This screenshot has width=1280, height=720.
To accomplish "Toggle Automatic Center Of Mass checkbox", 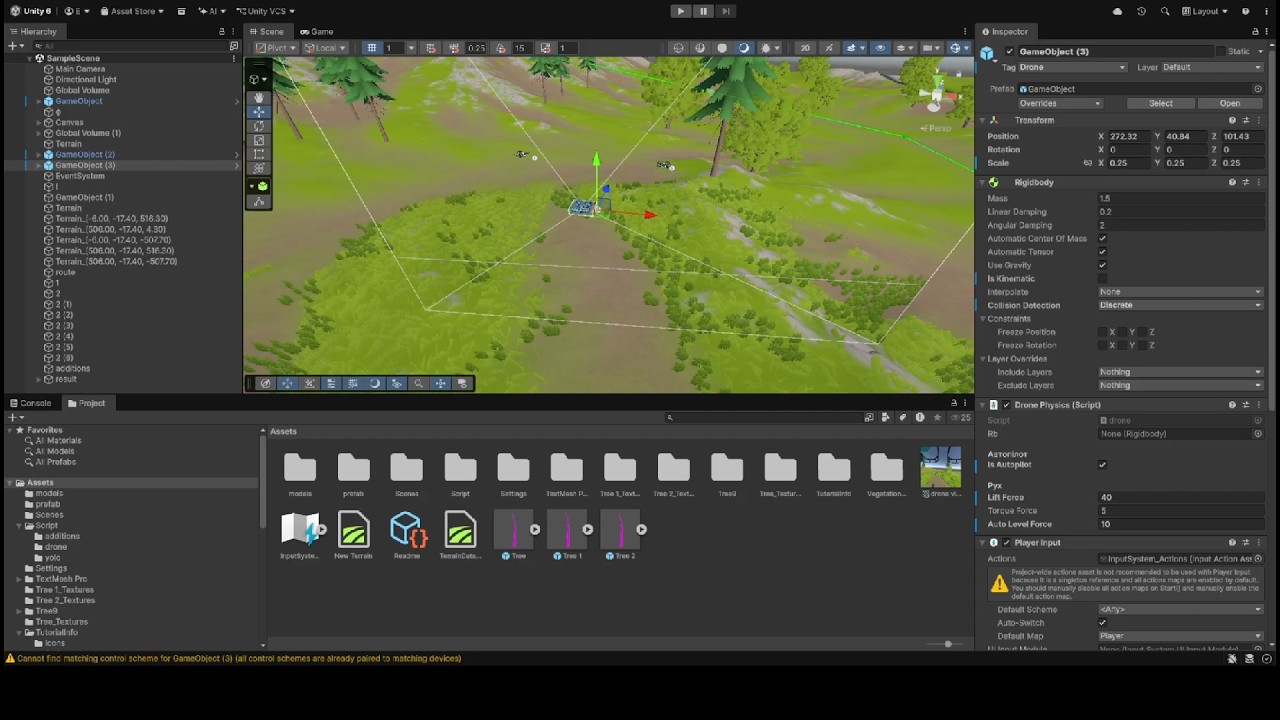I will coord(1102,239).
